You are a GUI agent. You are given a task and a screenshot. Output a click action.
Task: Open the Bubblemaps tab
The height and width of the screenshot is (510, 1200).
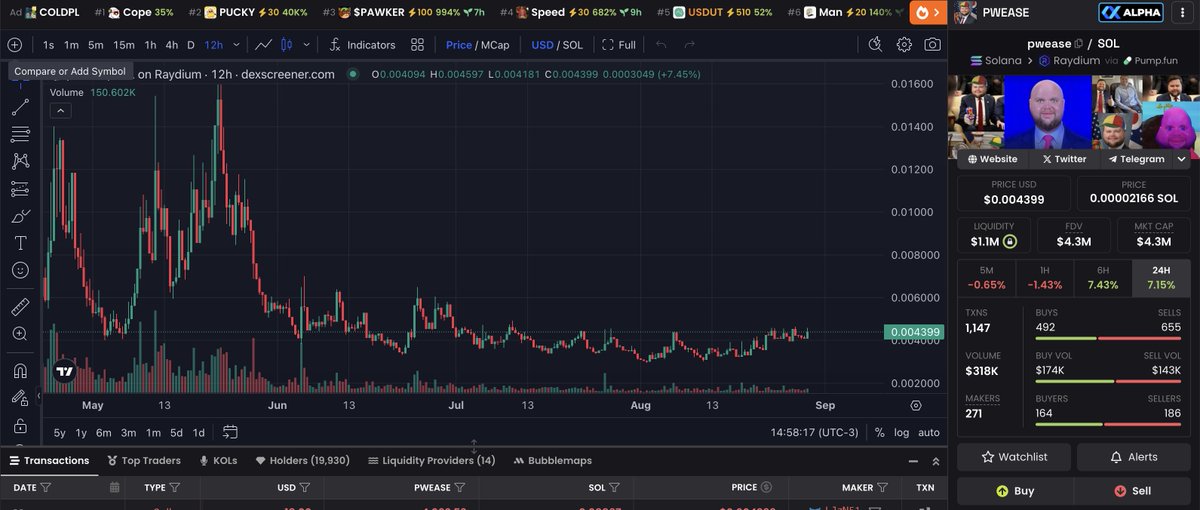552,460
